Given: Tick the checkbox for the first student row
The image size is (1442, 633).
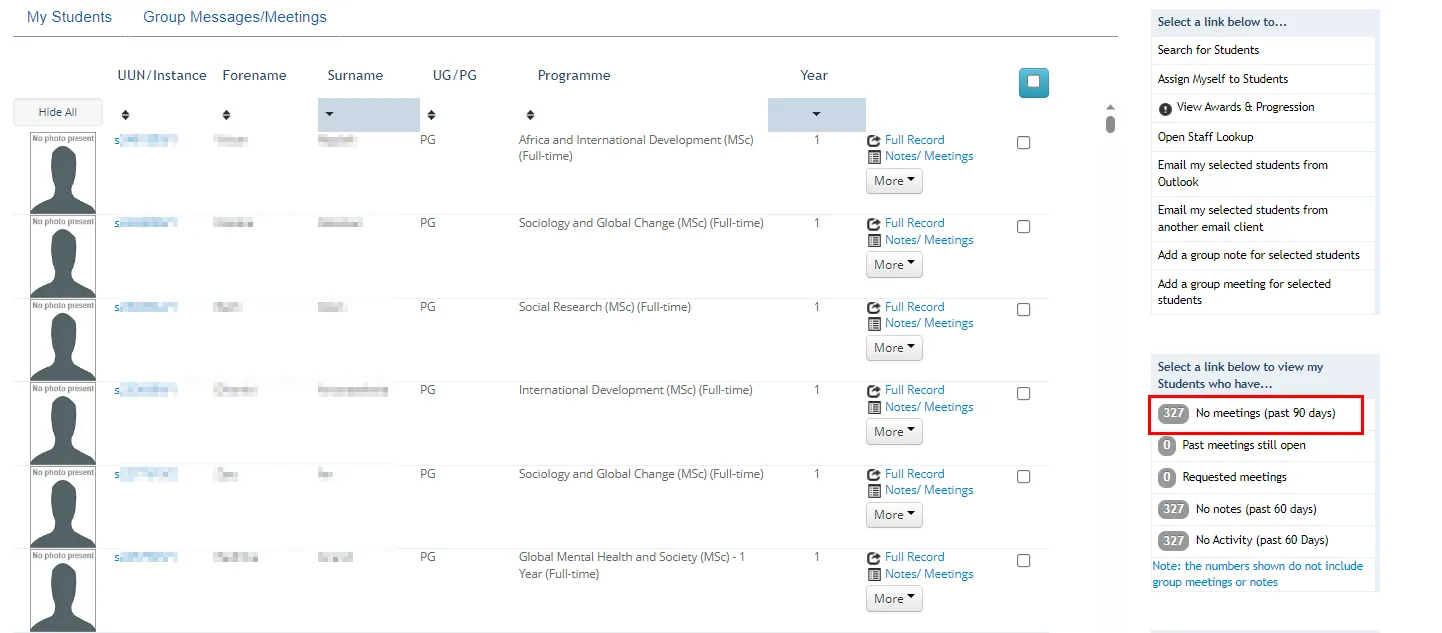Looking at the screenshot, I should click(x=1023, y=142).
